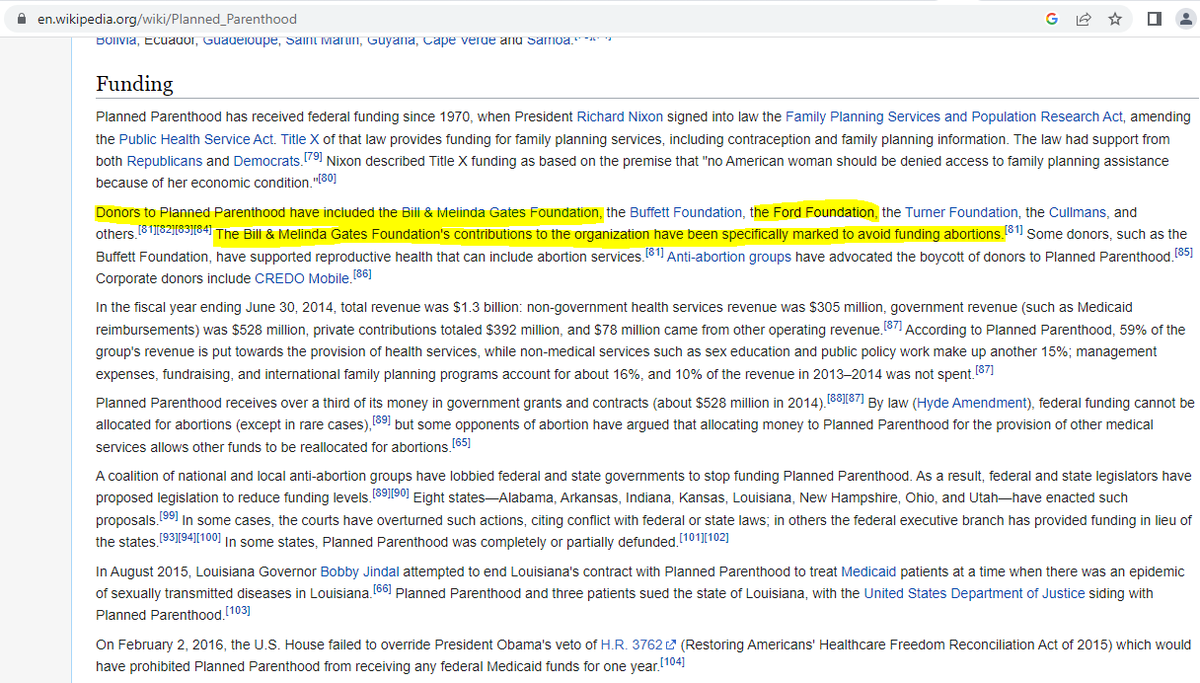Open the Bobby Jindal link

click(358, 572)
